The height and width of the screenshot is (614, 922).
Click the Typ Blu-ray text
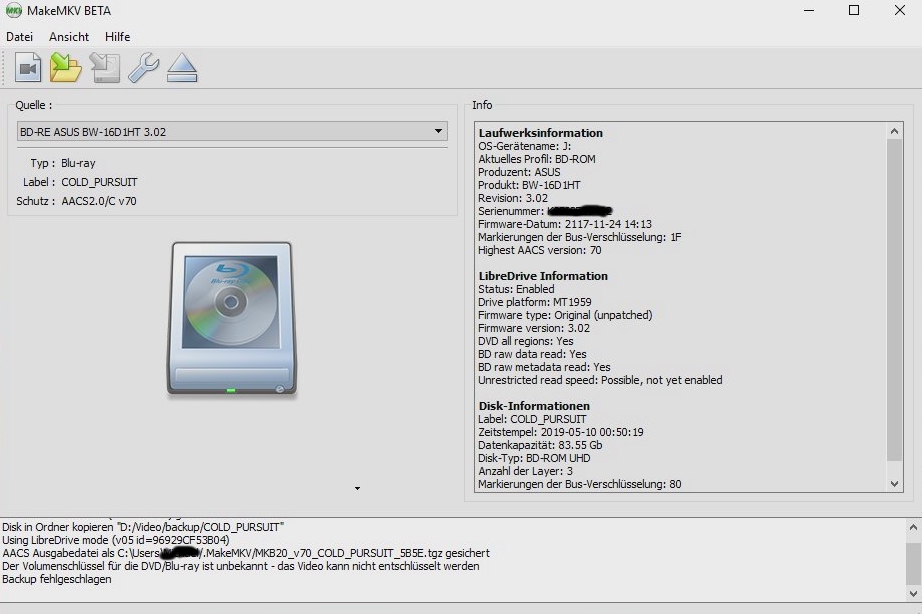coord(63,163)
